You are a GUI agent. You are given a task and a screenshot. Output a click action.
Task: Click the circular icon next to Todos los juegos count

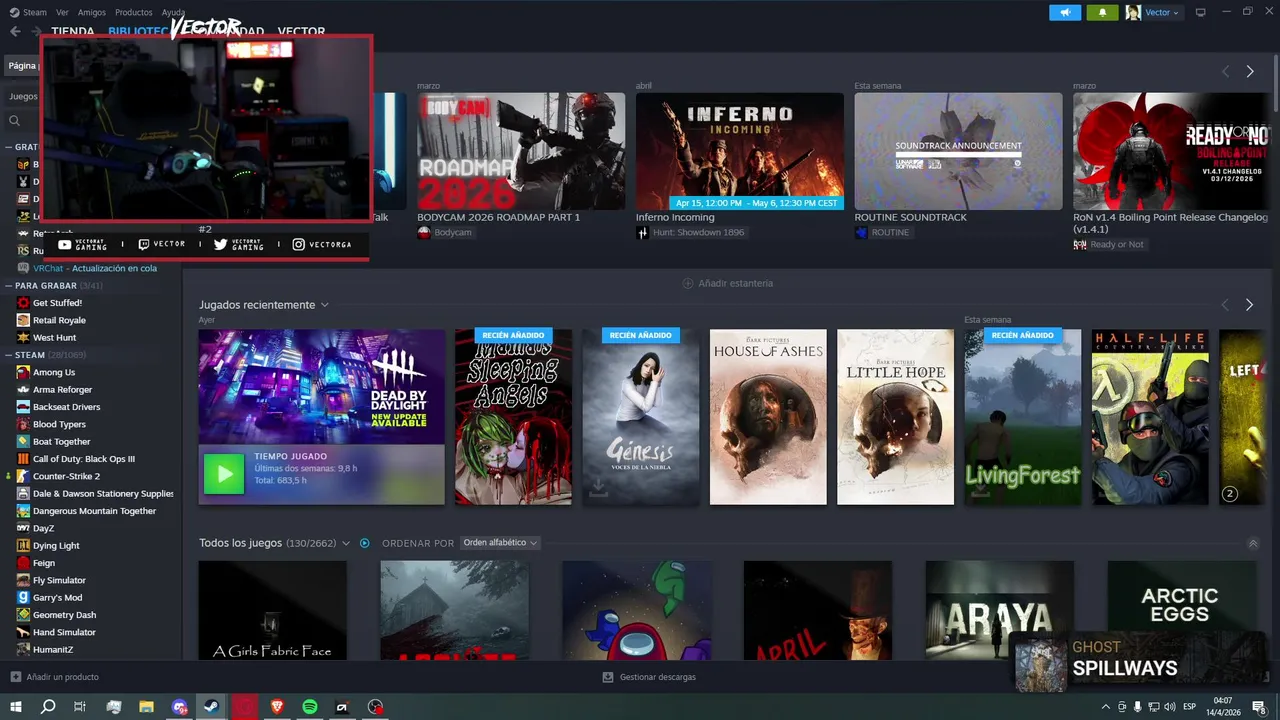pos(365,543)
